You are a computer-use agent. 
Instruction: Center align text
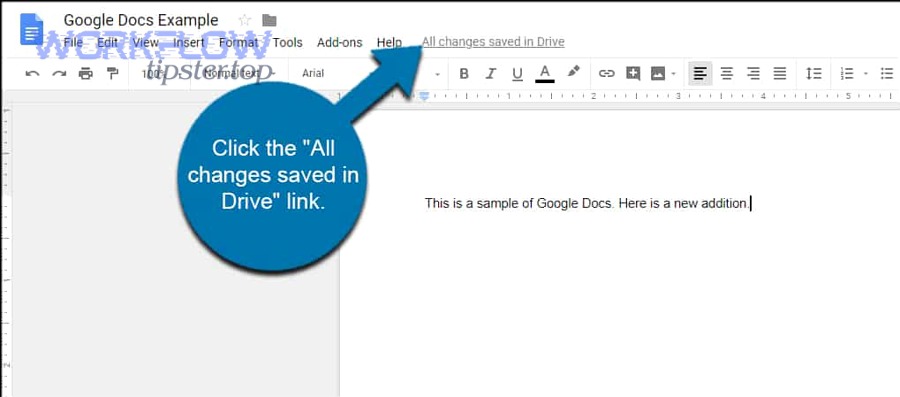tap(727, 73)
